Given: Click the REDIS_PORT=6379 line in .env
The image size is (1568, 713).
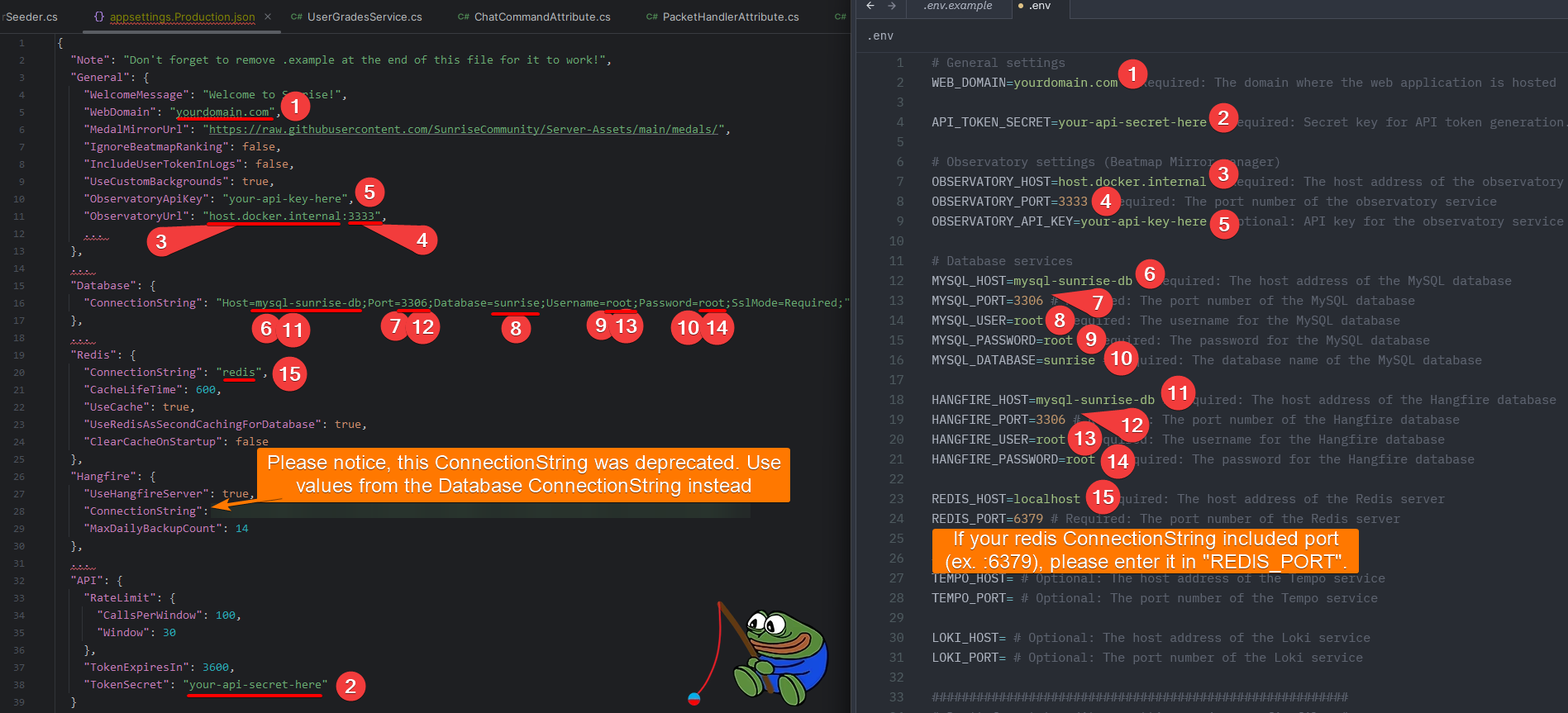Looking at the screenshot, I should coord(987,519).
